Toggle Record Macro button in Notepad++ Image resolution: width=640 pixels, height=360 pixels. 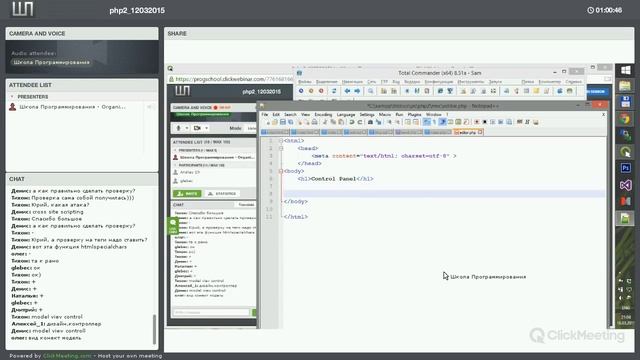point(477,122)
